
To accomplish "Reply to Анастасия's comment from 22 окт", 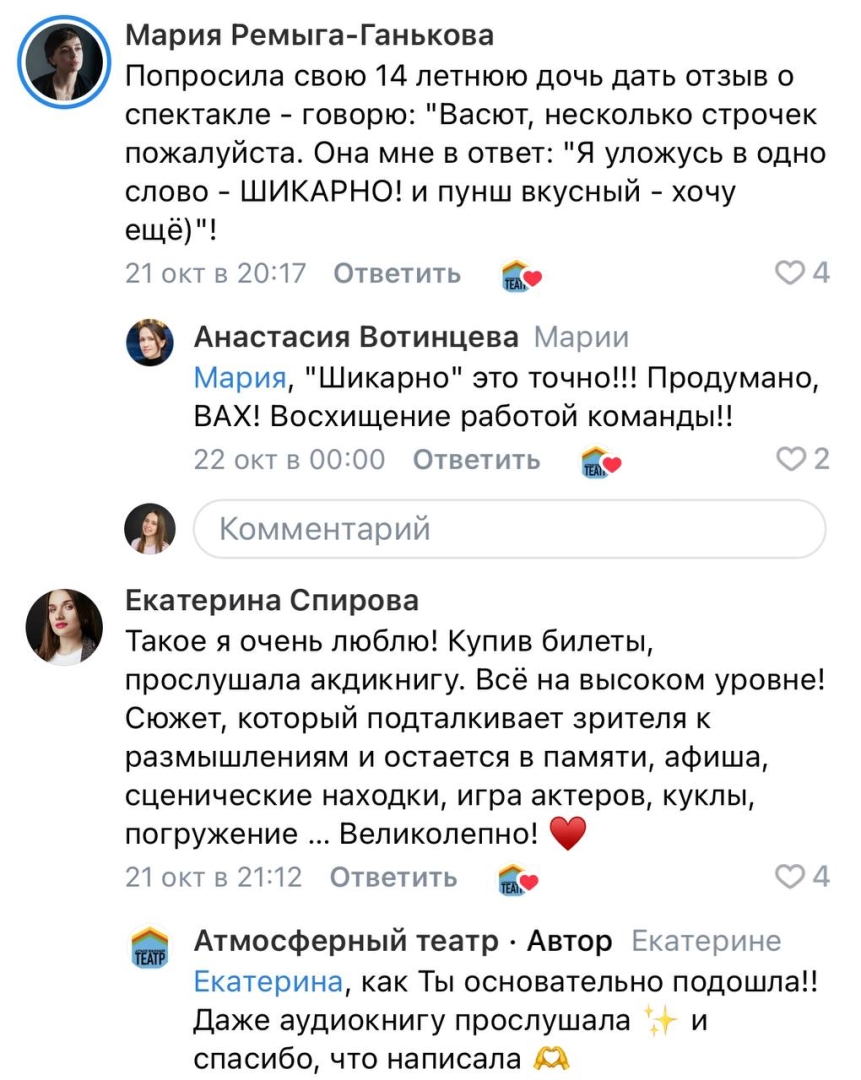I will point(476,460).
